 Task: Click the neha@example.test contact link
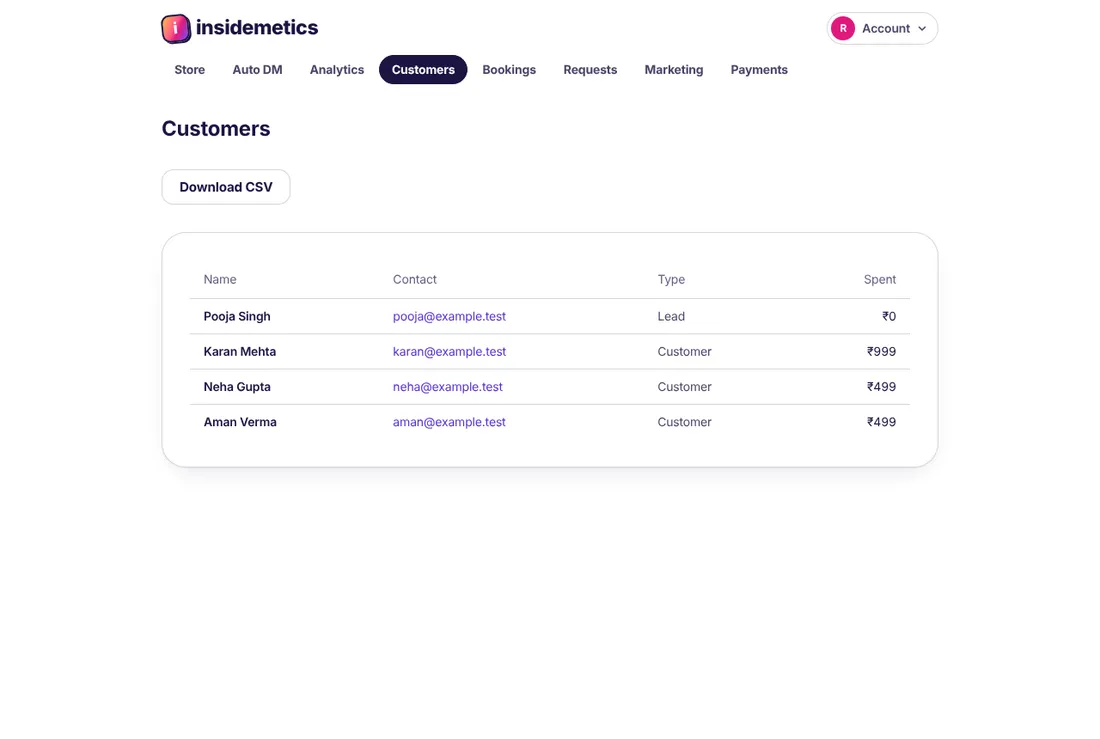(448, 387)
